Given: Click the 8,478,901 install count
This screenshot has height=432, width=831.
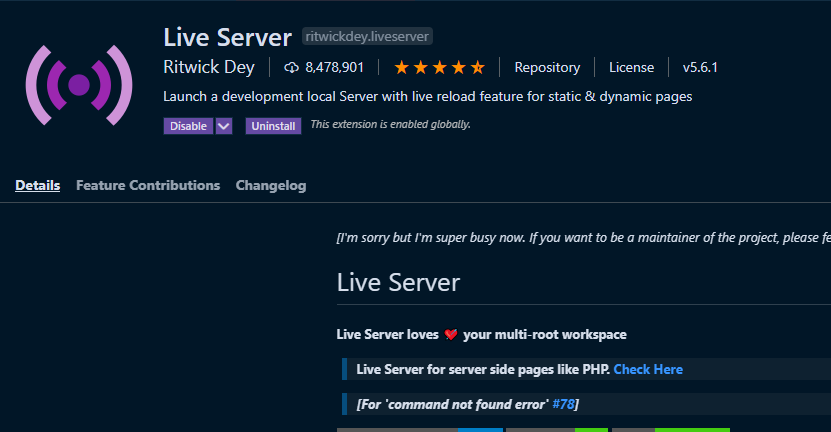Looking at the screenshot, I should (334, 67).
